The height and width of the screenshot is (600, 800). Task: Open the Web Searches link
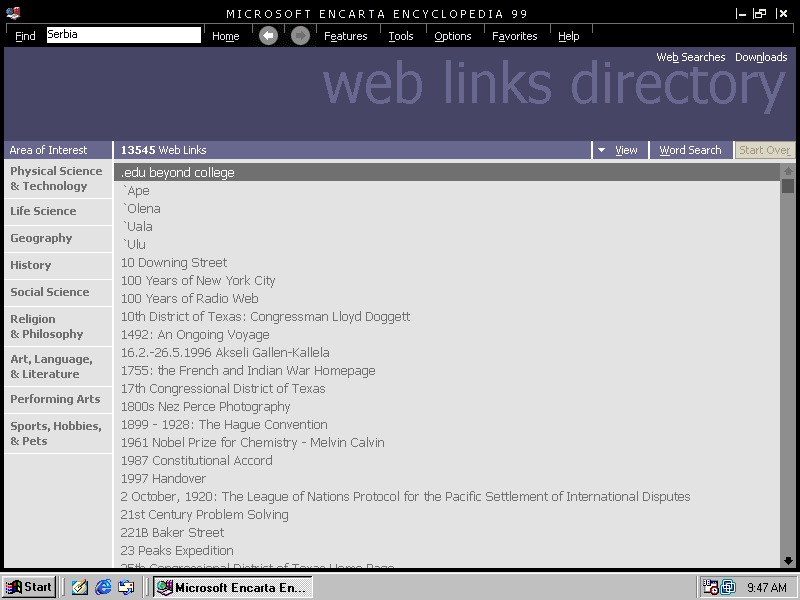[x=691, y=57]
